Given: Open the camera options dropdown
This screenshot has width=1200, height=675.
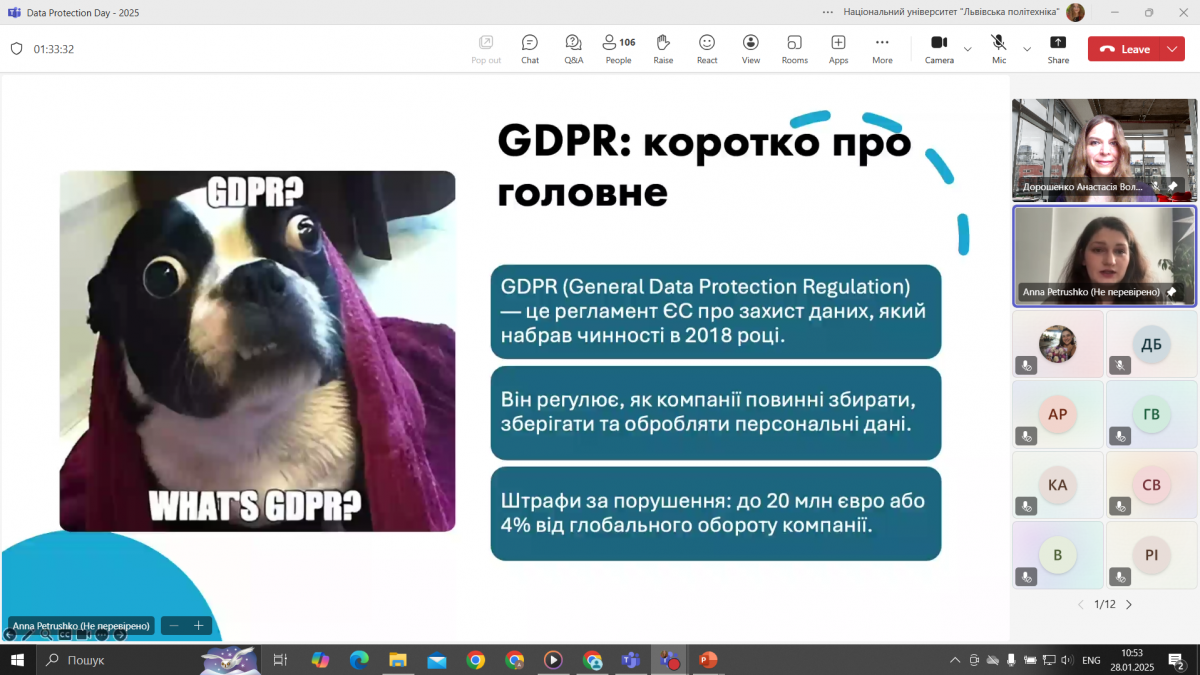Looking at the screenshot, I should (967, 50).
